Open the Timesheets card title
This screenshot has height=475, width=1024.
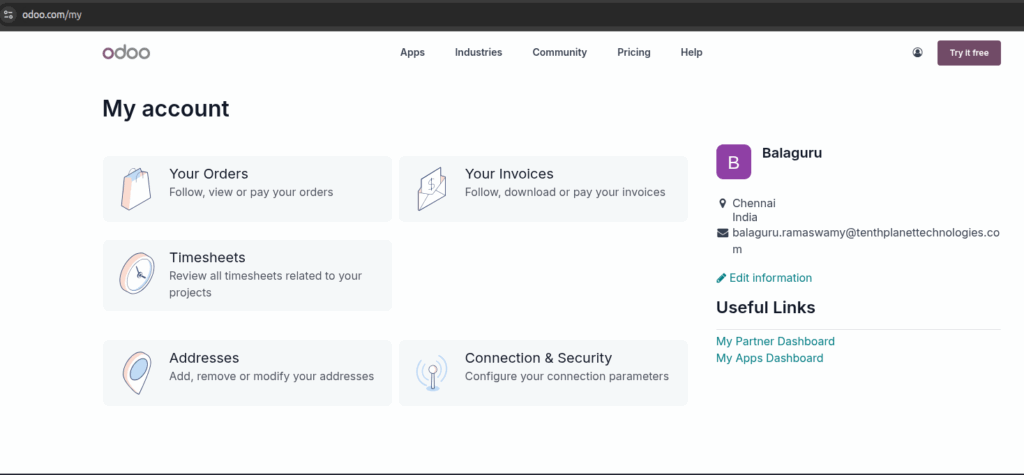click(207, 257)
